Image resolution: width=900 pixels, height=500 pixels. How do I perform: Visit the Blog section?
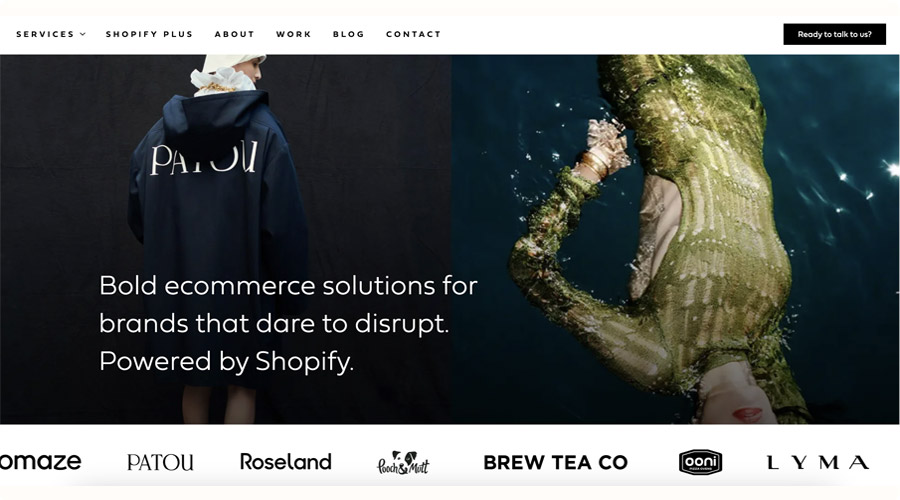(348, 34)
